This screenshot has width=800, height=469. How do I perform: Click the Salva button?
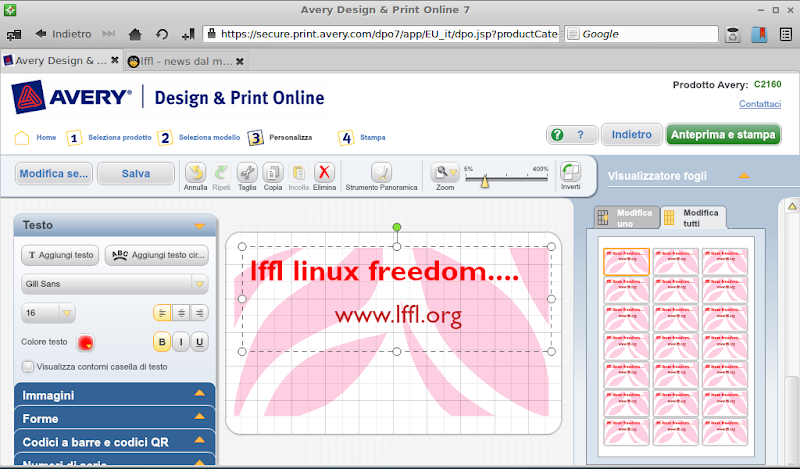click(136, 174)
